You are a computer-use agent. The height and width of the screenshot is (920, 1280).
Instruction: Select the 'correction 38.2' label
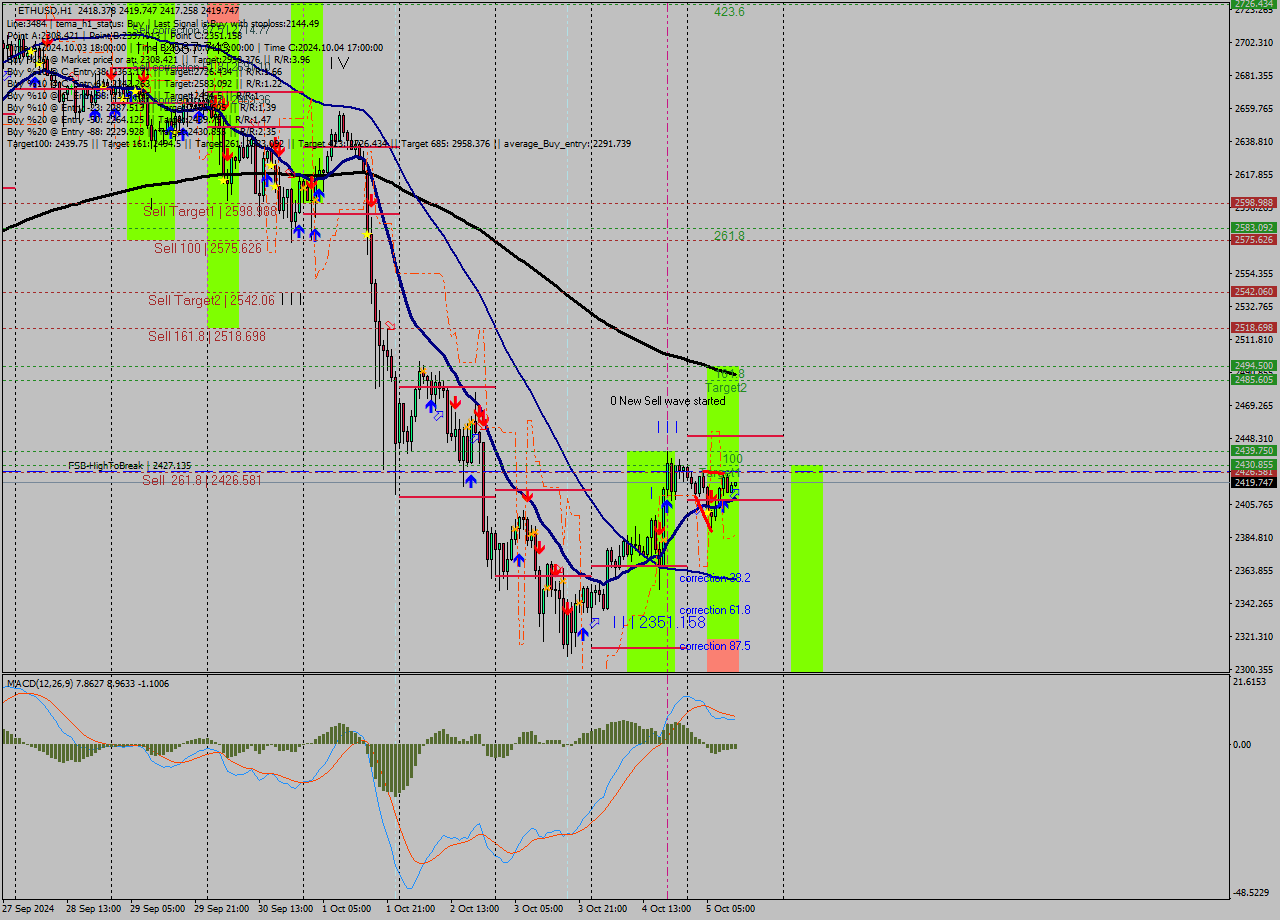coord(715,578)
